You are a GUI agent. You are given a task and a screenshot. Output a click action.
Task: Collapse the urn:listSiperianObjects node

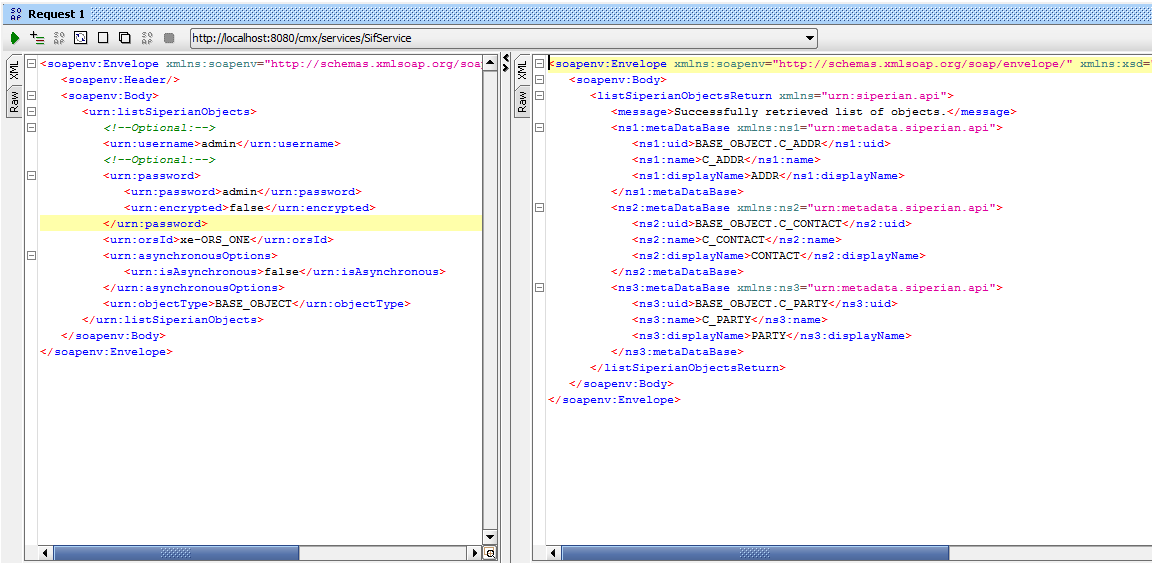31,112
